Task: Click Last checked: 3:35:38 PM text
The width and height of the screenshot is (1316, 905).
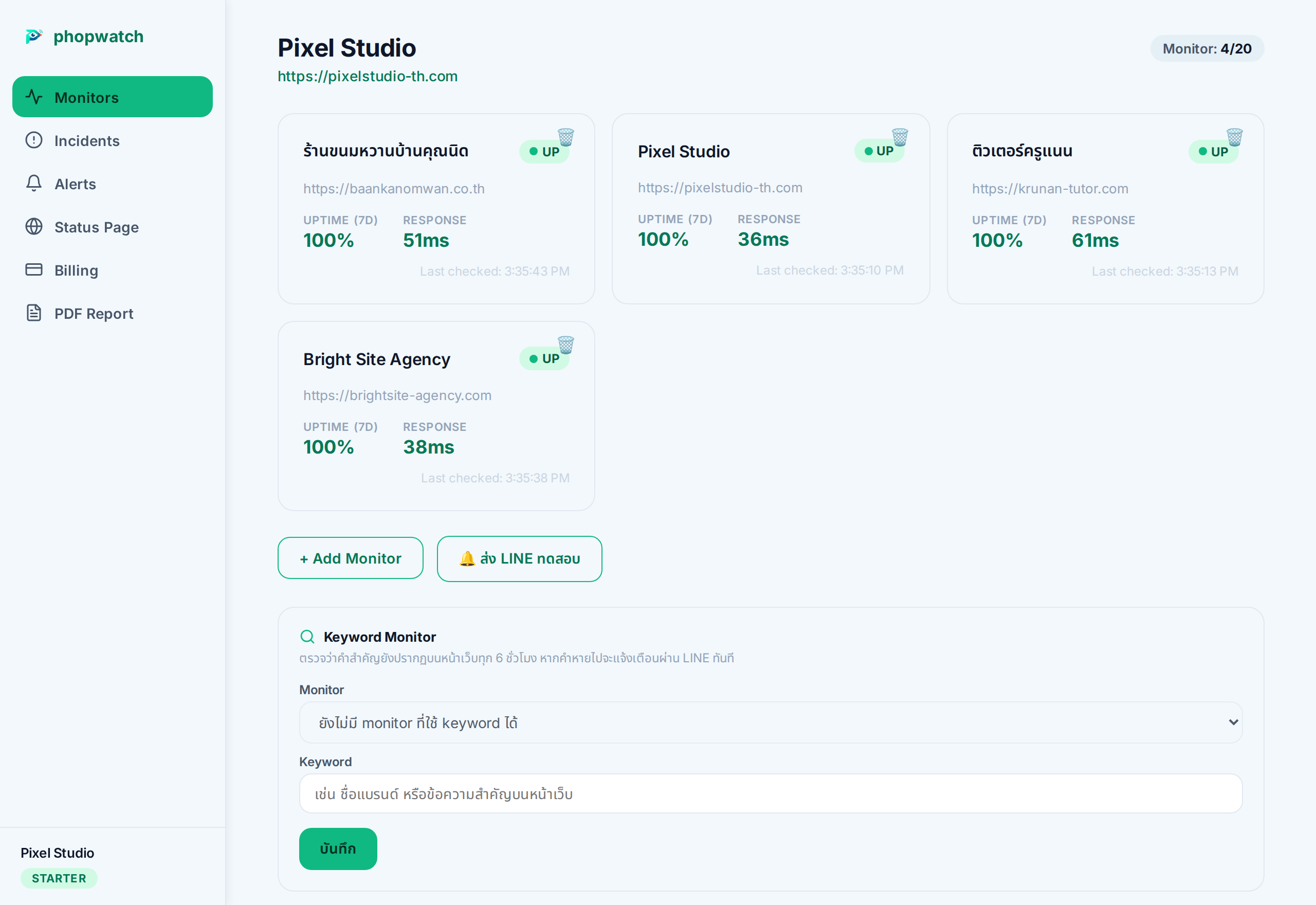Action: [496, 478]
